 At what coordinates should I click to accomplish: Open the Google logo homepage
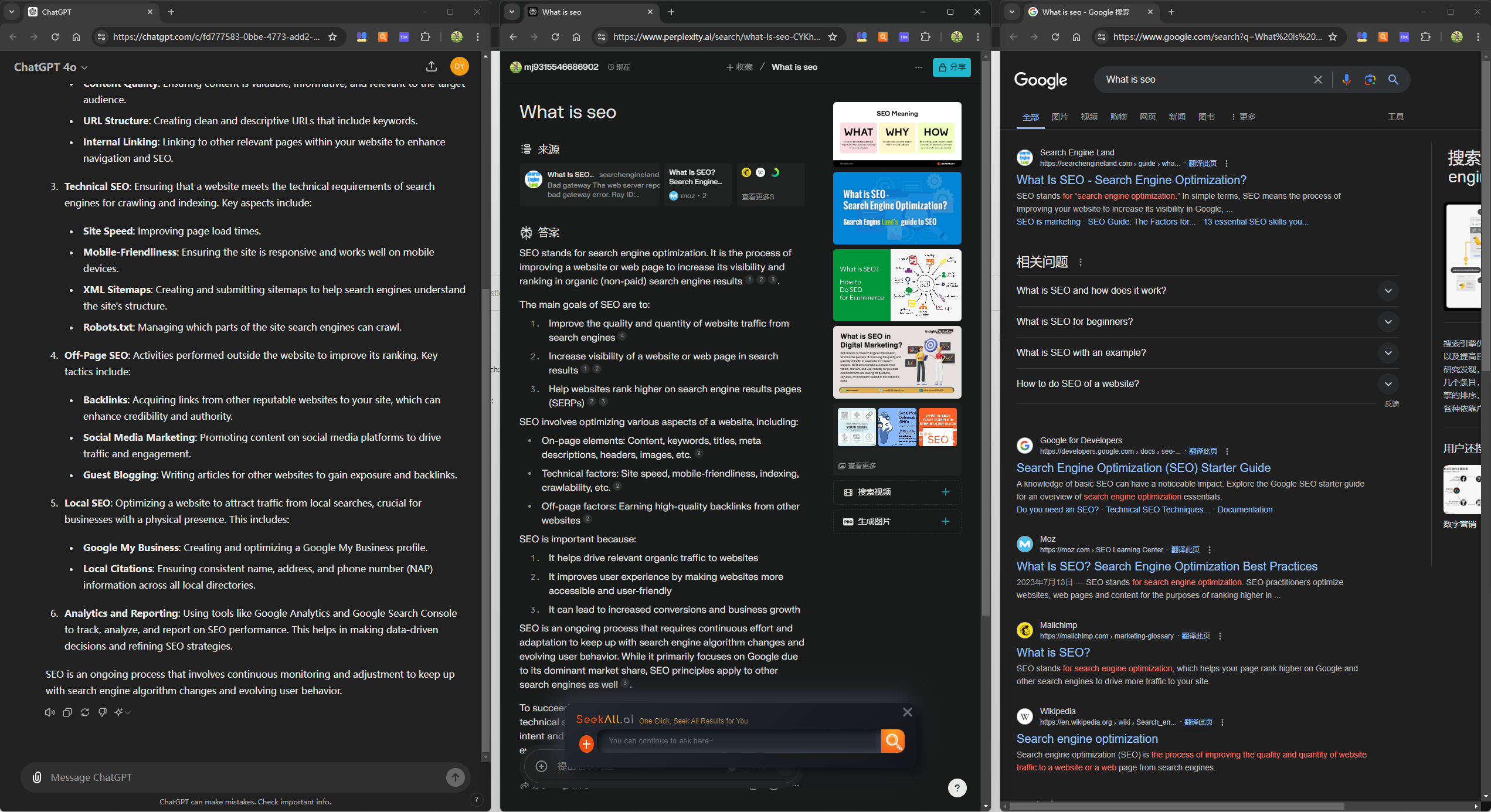tap(1041, 80)
